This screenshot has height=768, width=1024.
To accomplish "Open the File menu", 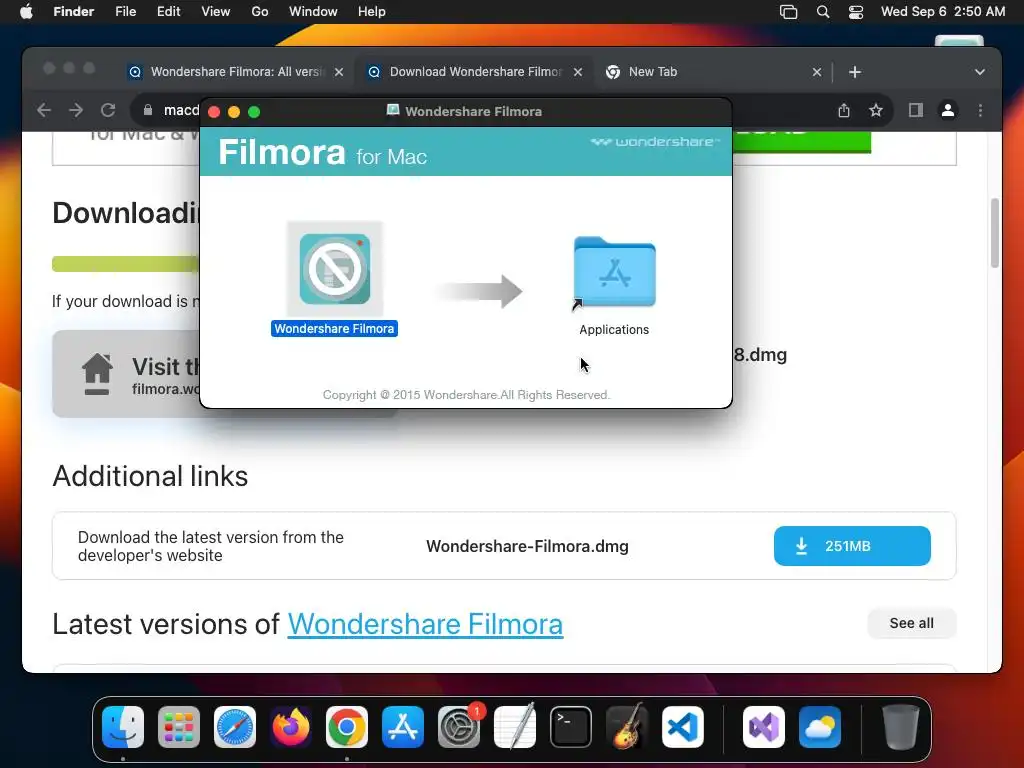I will 125,12.
